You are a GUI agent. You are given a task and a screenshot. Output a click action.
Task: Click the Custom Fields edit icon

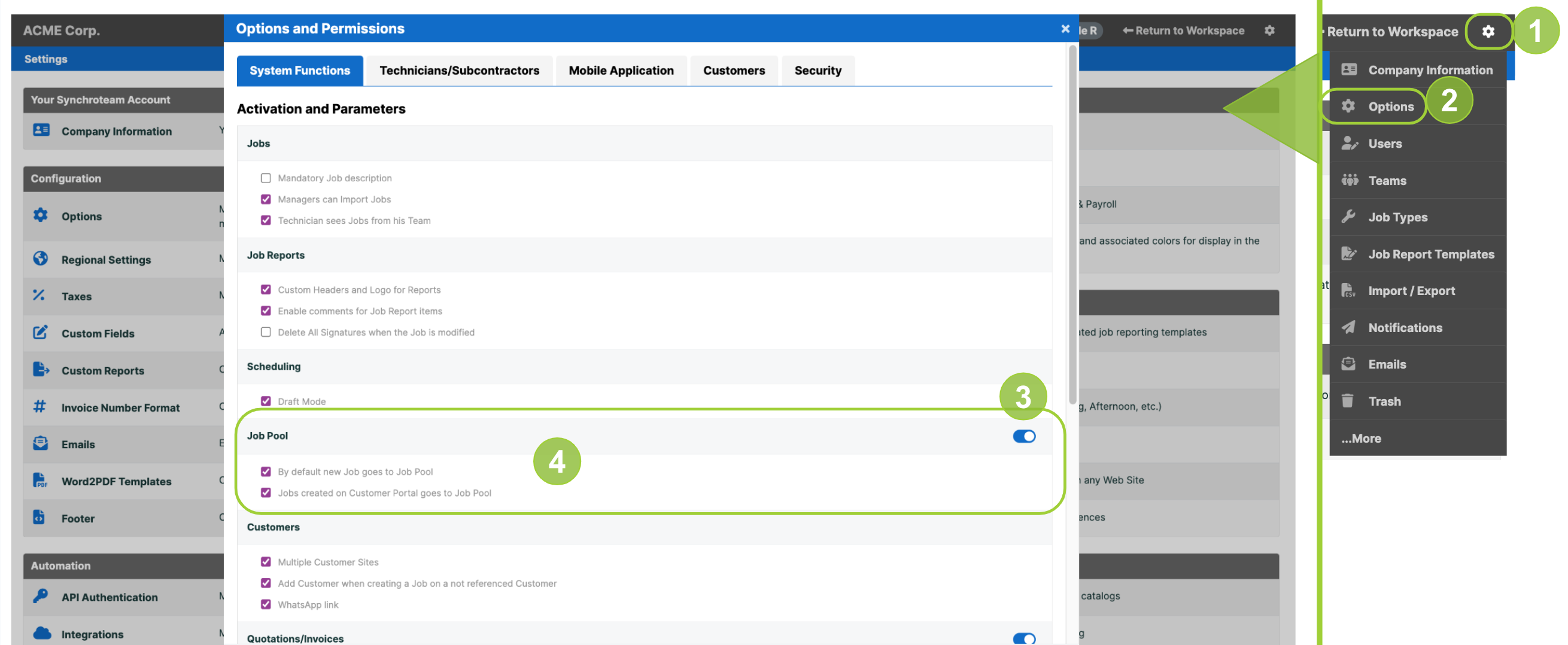point(40,332)
